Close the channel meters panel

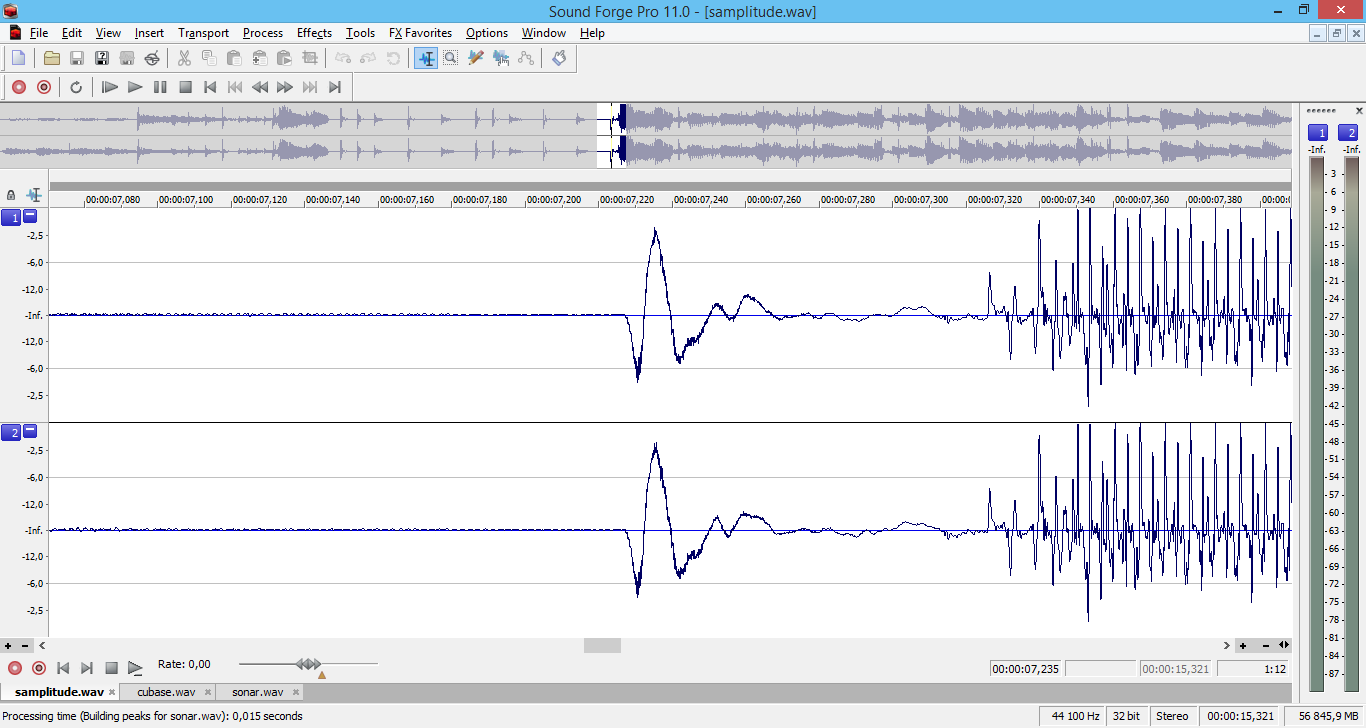pos(1359,110)
